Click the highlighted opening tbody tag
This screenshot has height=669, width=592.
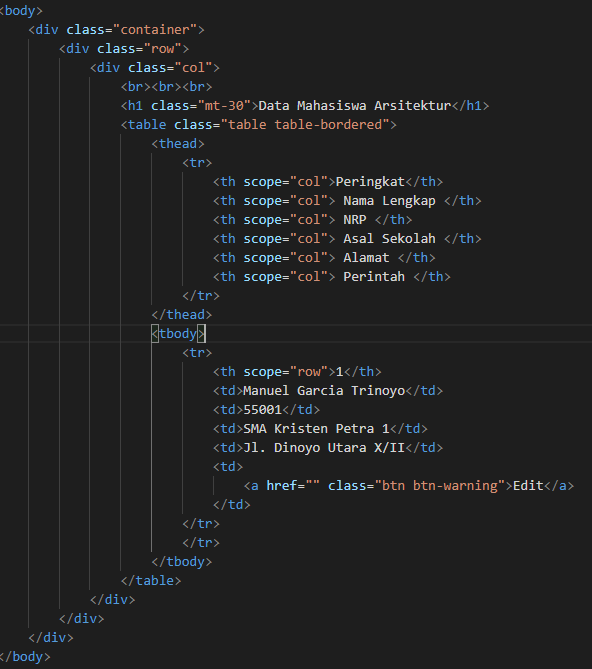178,334
